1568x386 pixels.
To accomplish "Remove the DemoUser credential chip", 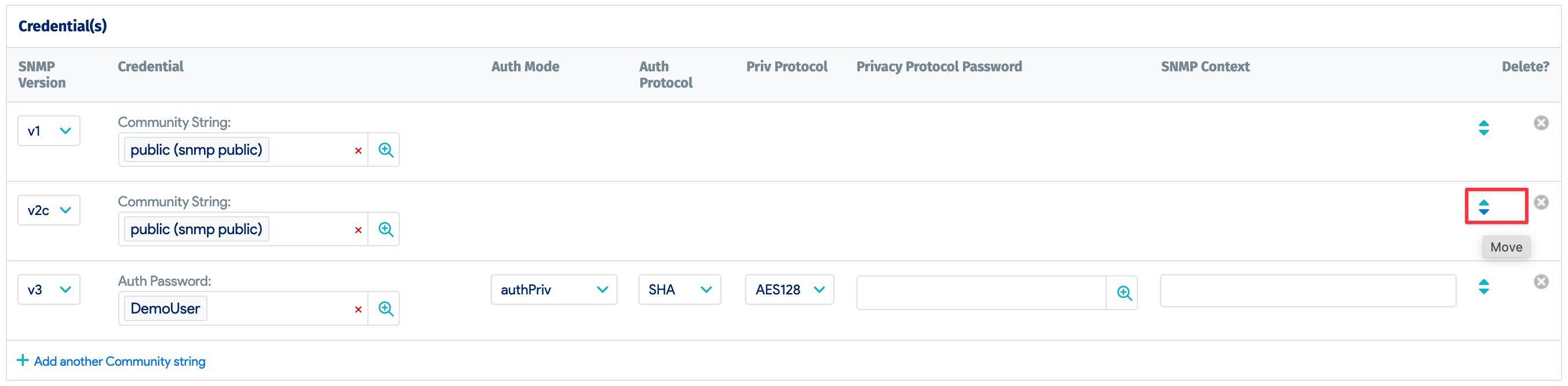I will click(x=358, y=309).
